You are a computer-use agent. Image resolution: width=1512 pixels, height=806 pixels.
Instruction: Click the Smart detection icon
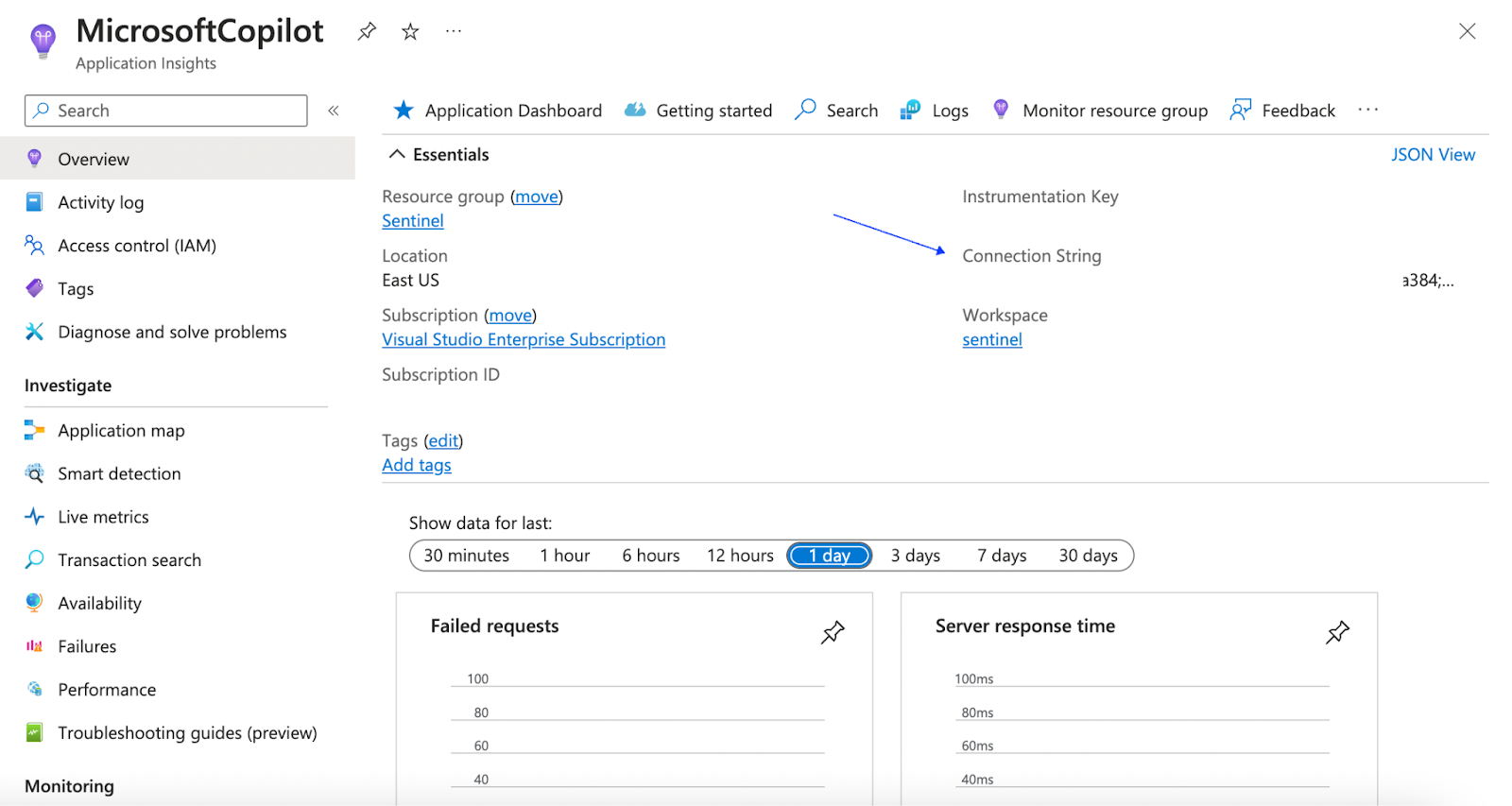[35, 473]
